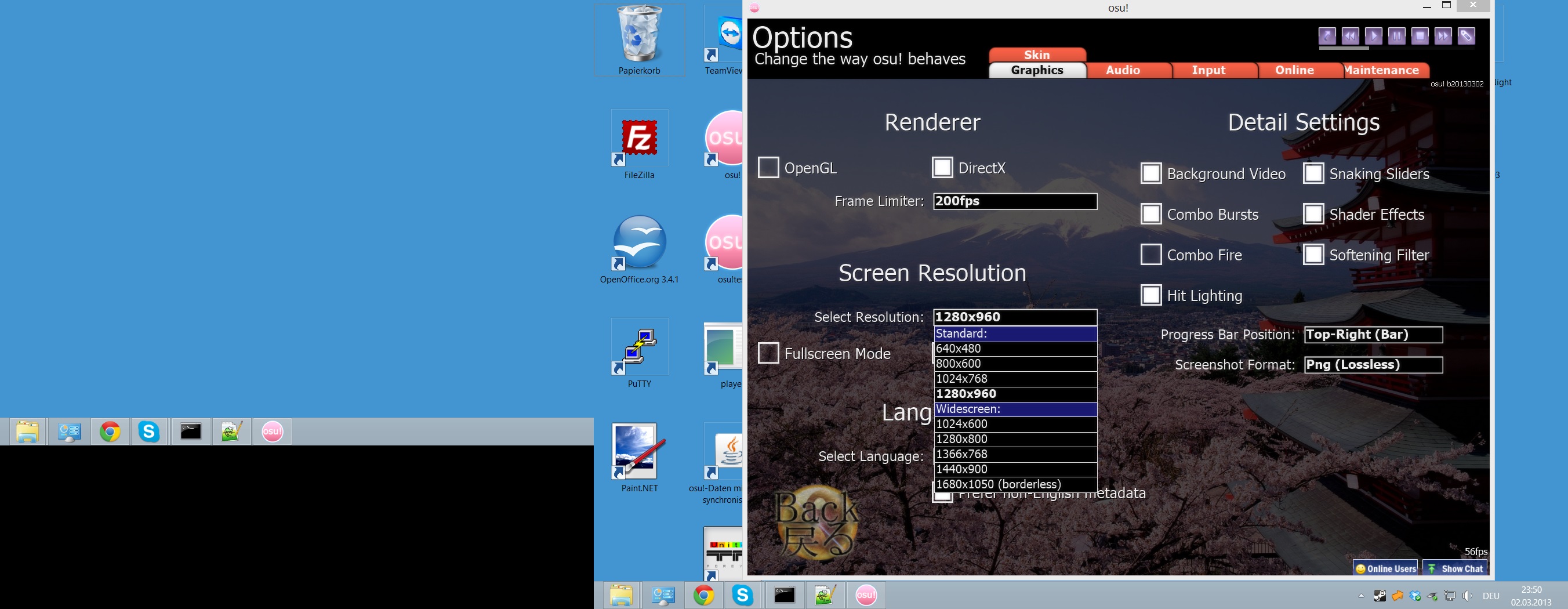This screenshot has height=609, width=1568.
Task: Toggle the Snaking Sliders checkbox
Action: coord(1313,173)
